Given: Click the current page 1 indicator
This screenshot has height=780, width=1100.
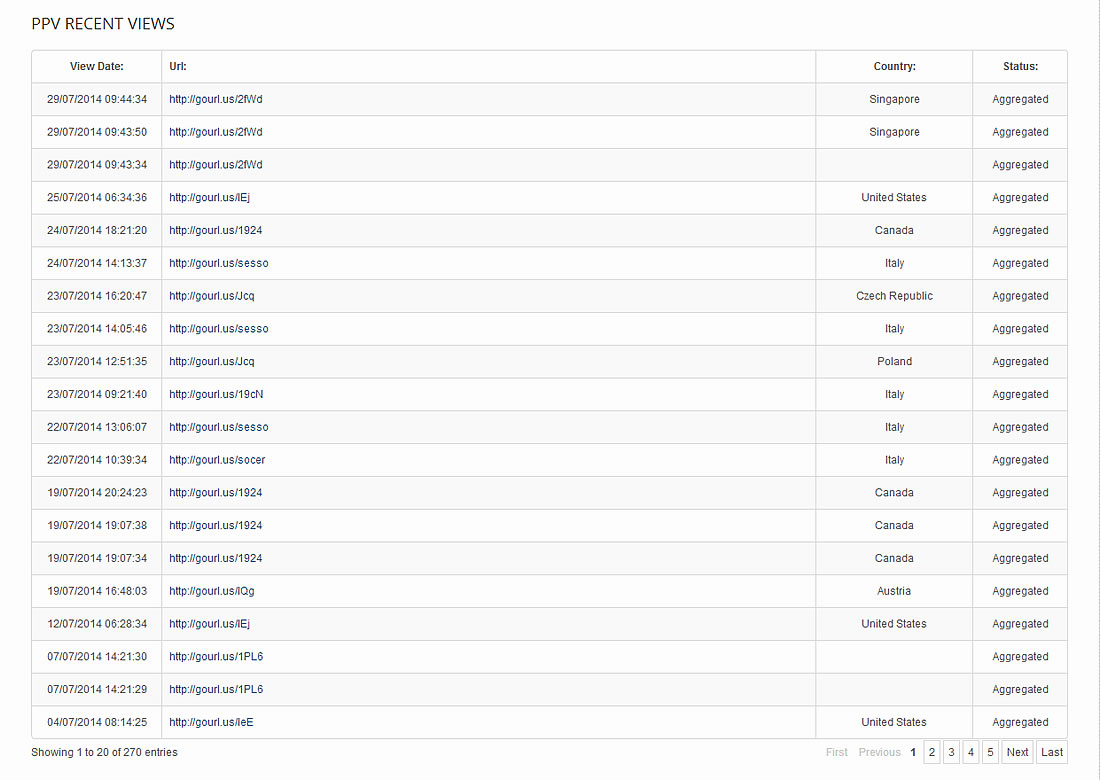Looking at the screenshot, I should click(x=913, y=752).
